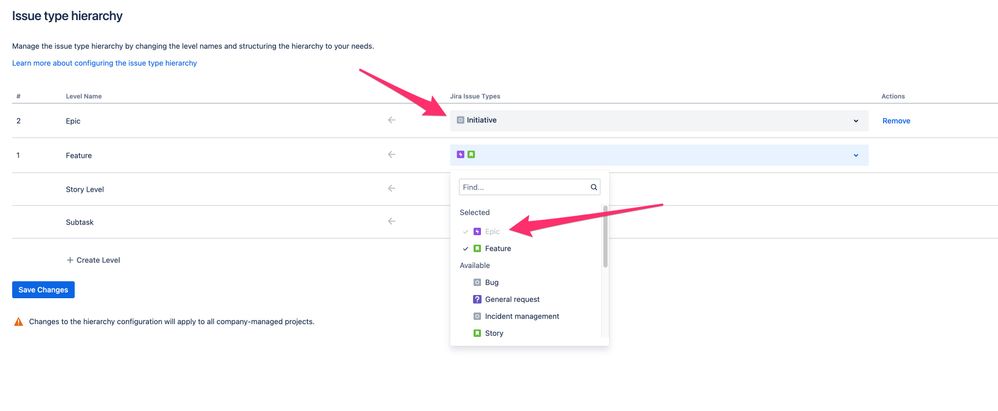The image size is (998, 411).
Task: Collapse the Feature row issue types chevron
Action: [856, 155]
